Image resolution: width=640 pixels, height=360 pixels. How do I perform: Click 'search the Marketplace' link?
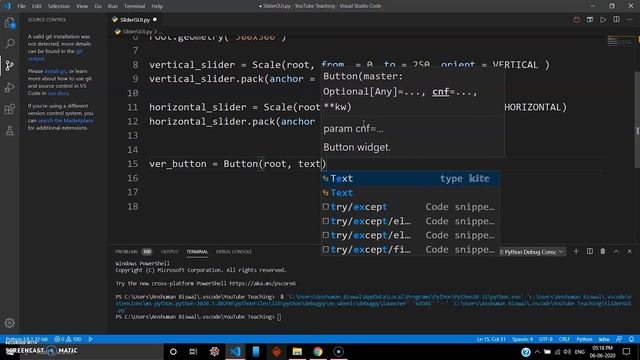pos(65,121)
